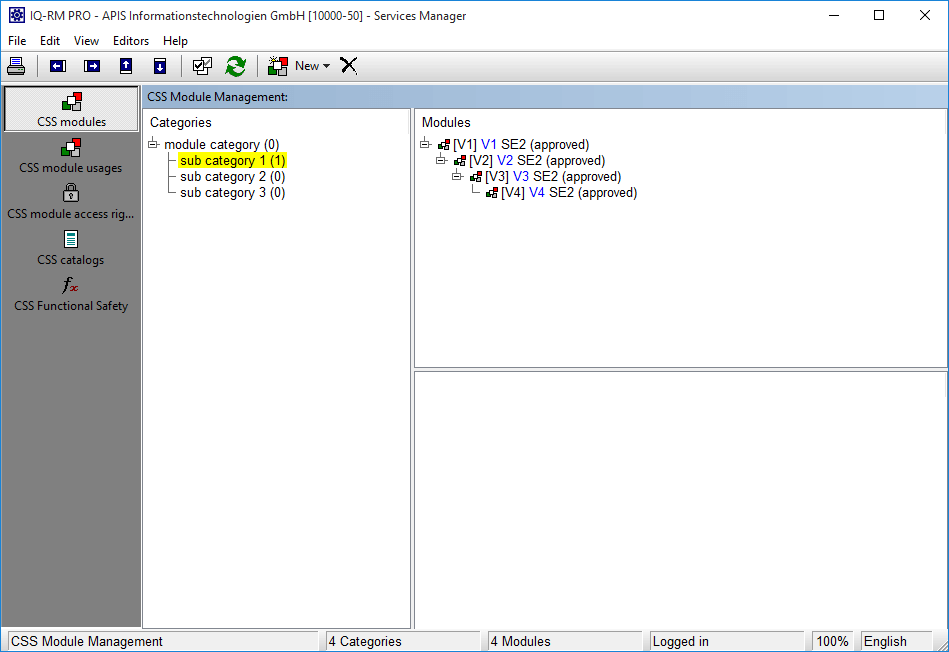This screenshot has width=949, height=652.
Task: Select sub category 3 (0)
Action: tap(232, 193)
